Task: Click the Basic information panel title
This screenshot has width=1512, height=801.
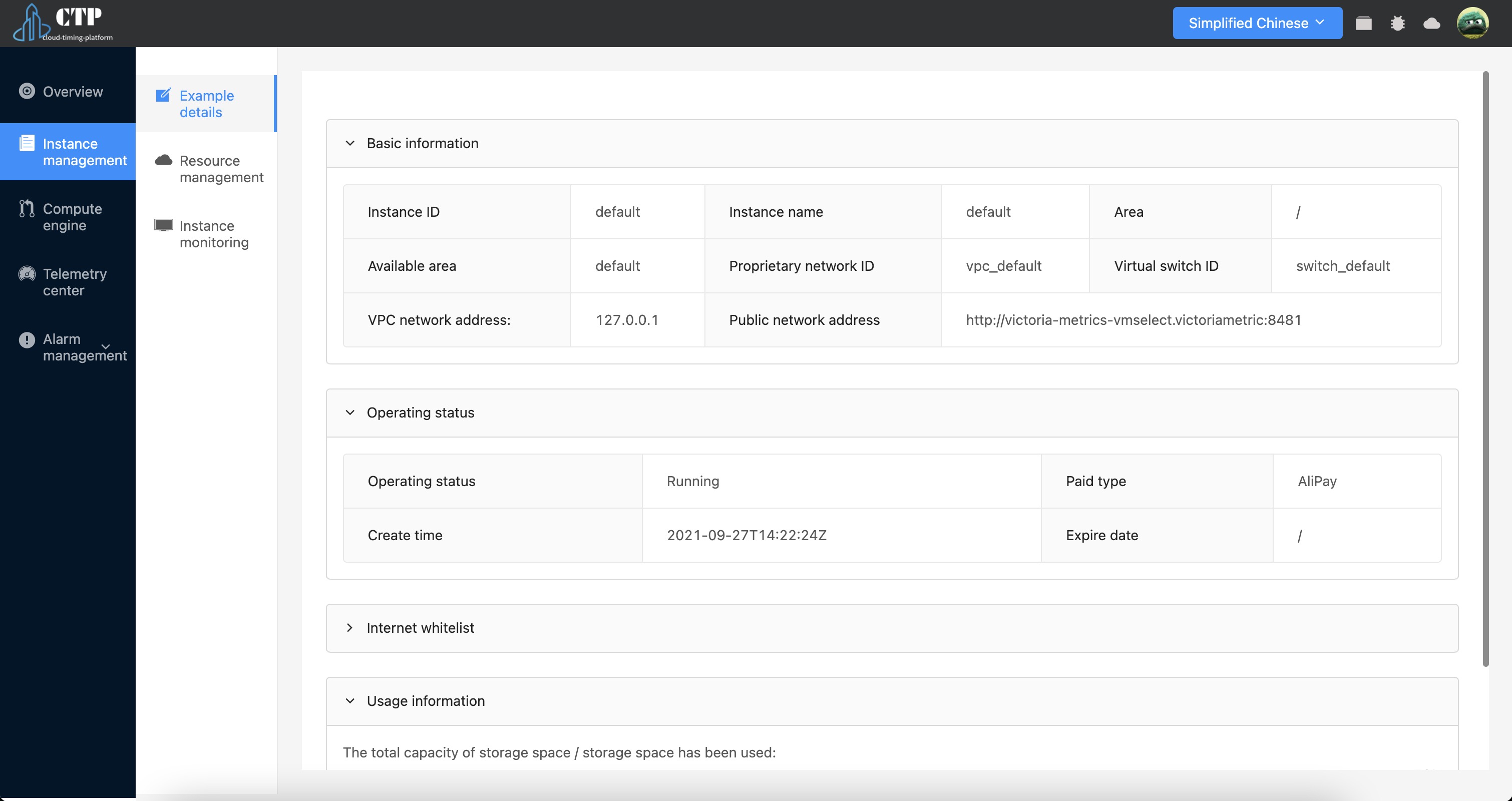Action: 423,143
